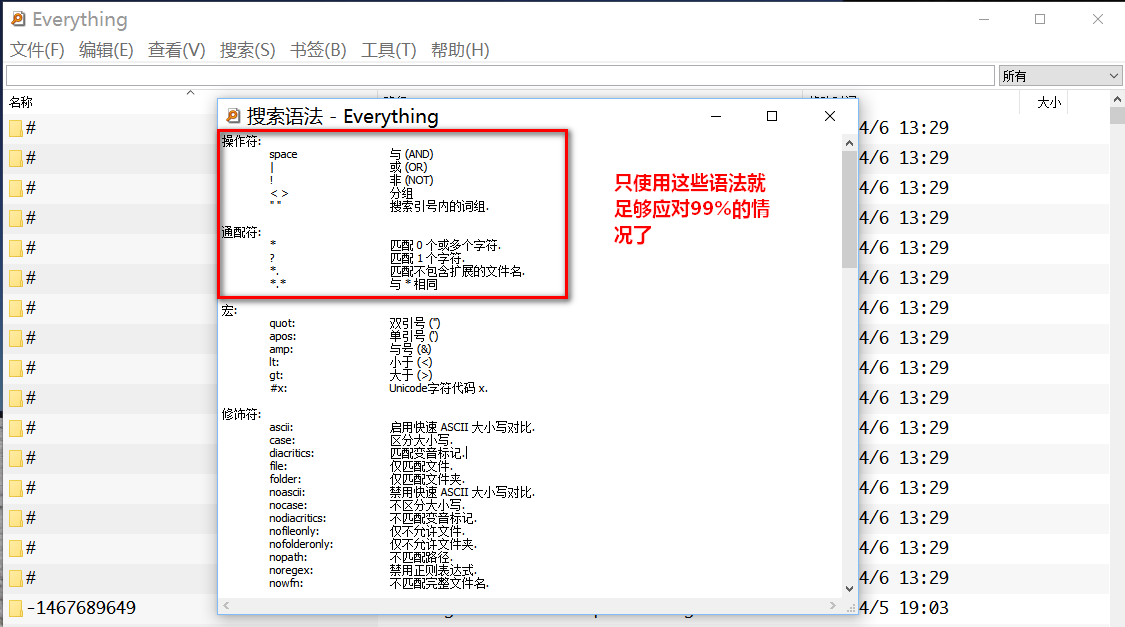Click the space operator entry

pyautogui.click(x=283, y=154)
